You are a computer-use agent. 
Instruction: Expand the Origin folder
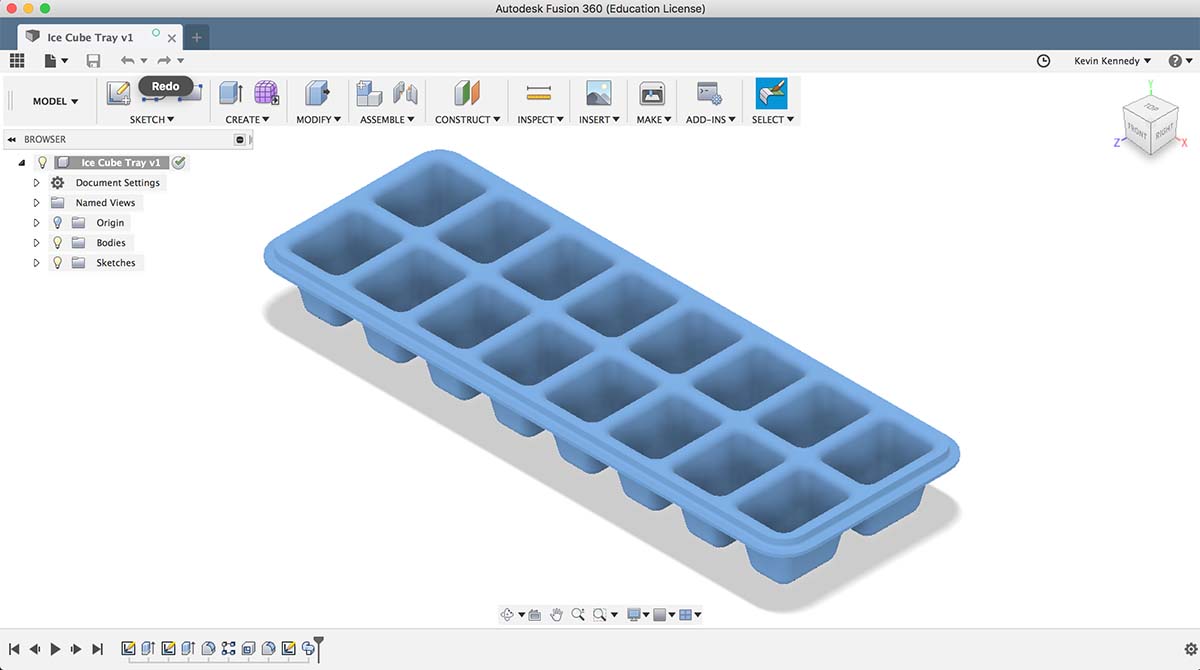[37, 222]
